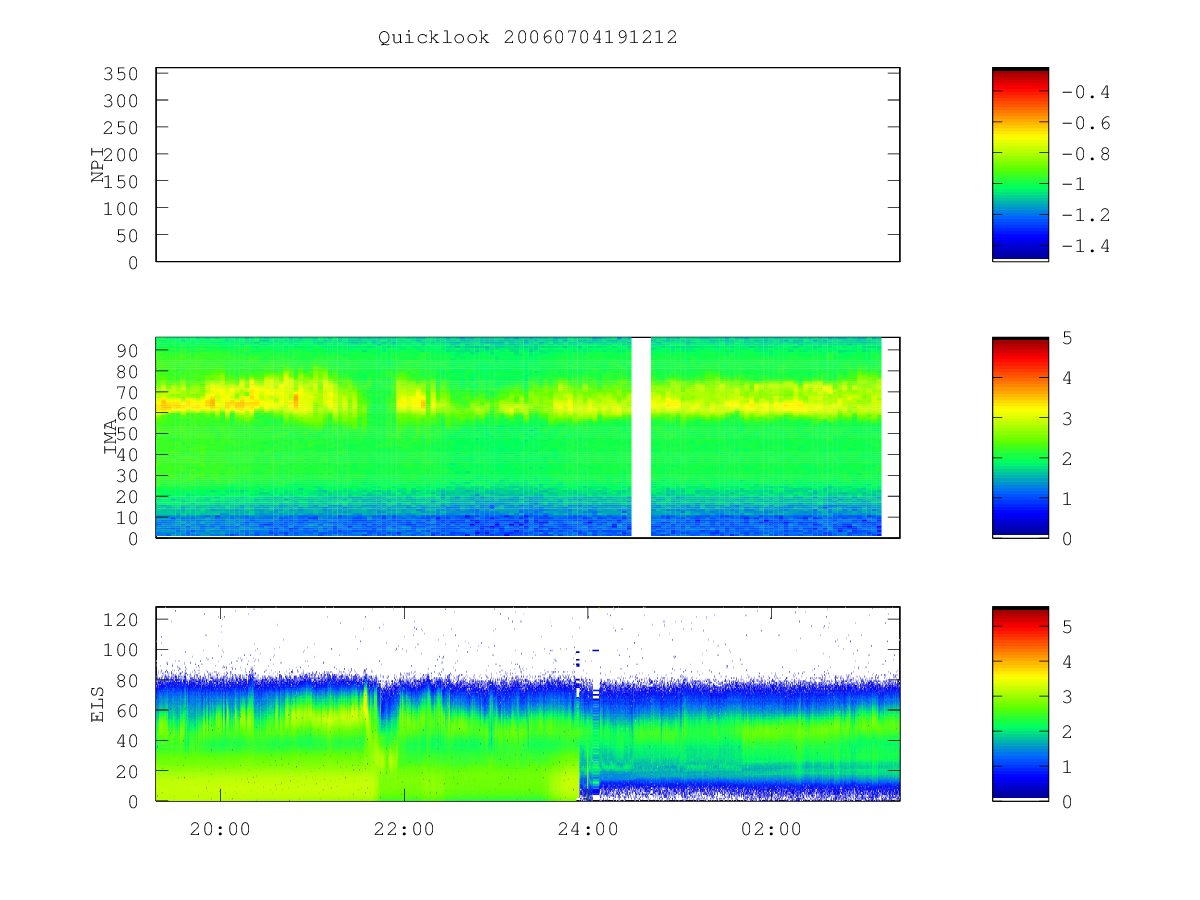
Task: Click the 02:00 time axis label
Action: click(772, 829)
